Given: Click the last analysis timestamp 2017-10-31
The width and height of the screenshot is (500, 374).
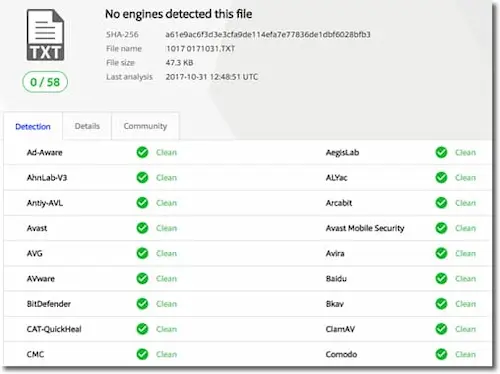Looking at the screenshot, I should [212, 77].
